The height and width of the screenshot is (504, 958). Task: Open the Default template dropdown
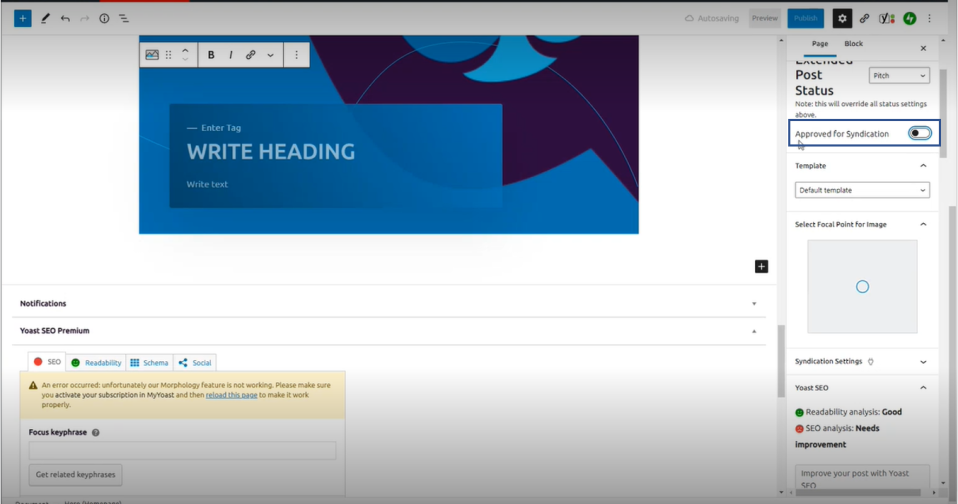pyautogui.click(x=862, y=190)
